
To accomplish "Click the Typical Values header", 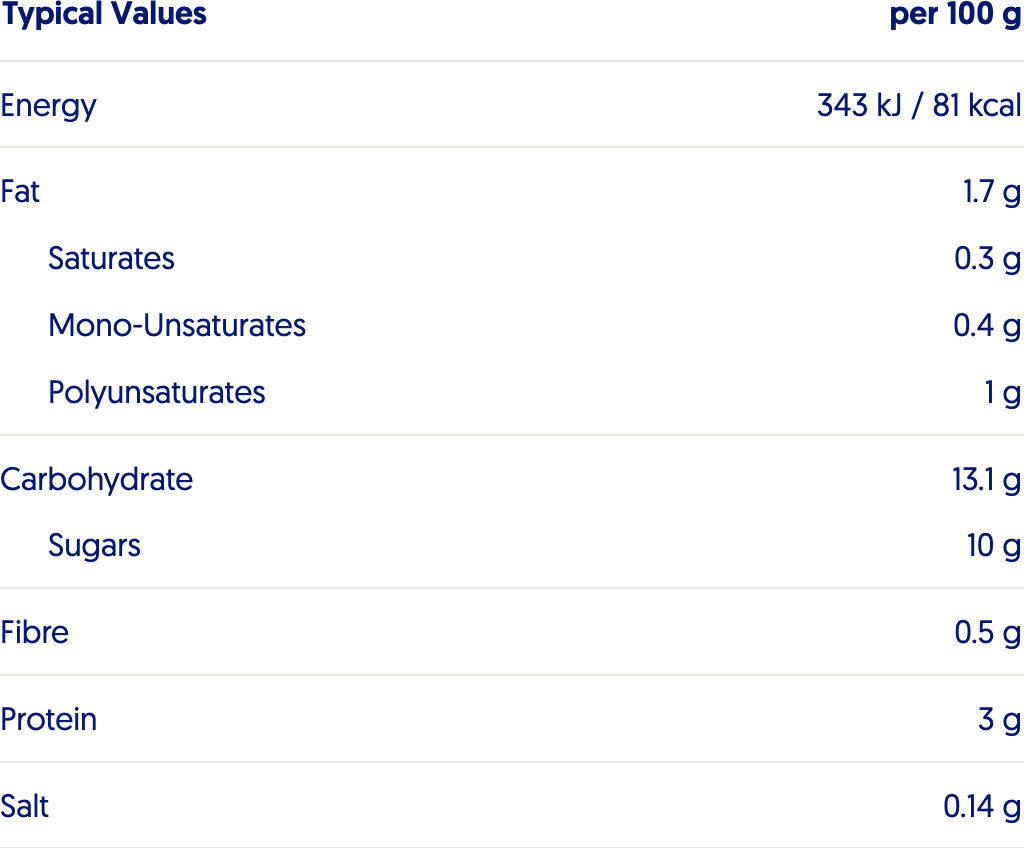I will pos(104,14).
